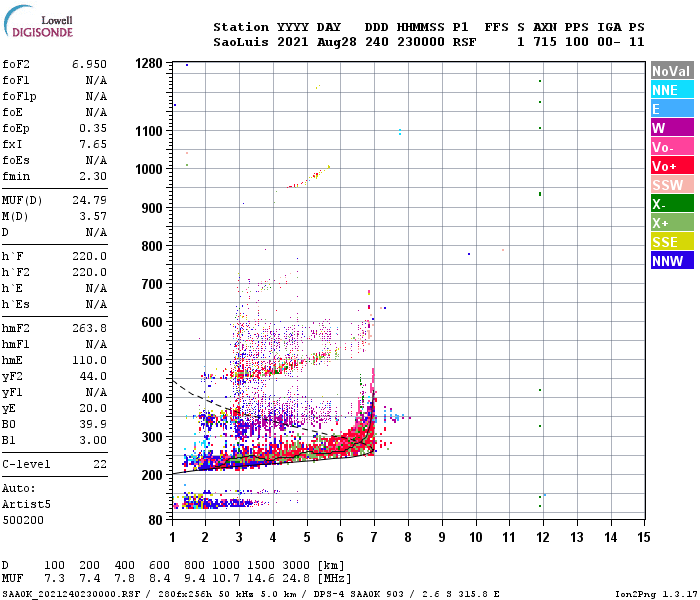Click the SAA0K_2021240230000.RSF file name
Viewport: 700px width, 600px height.
[x=71, y=594]
